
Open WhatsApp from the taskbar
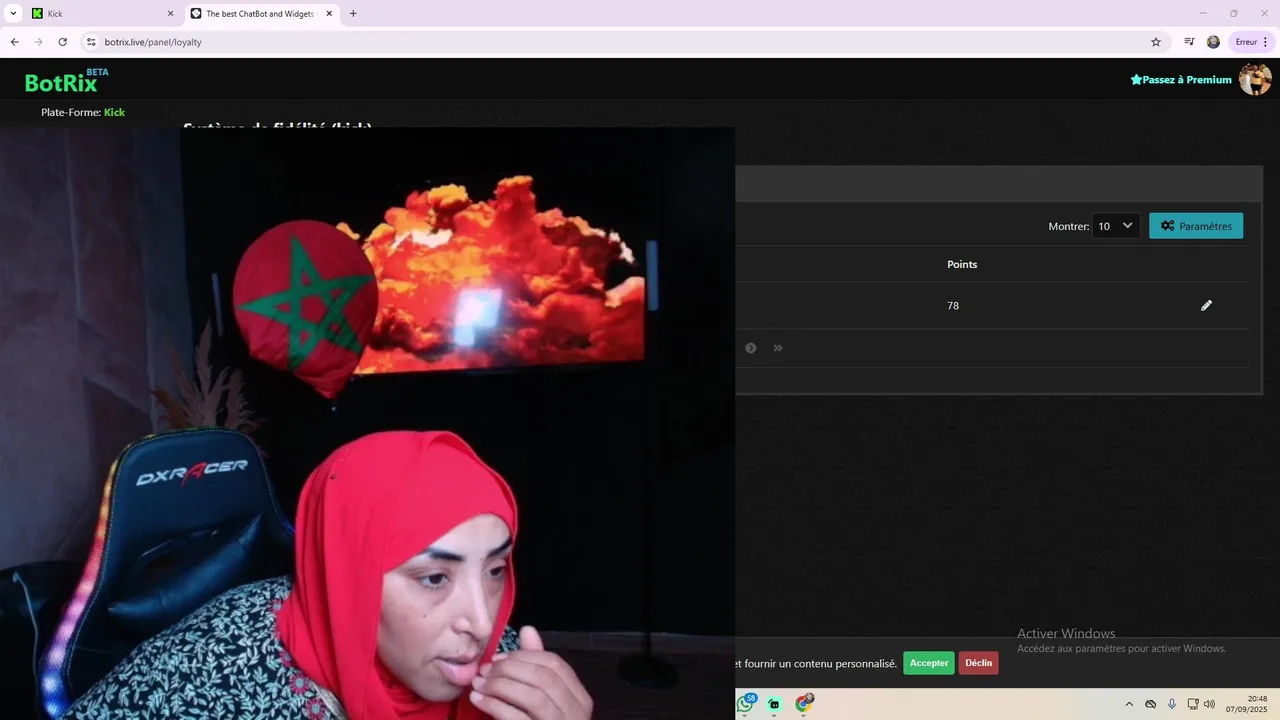coord(745,704)
